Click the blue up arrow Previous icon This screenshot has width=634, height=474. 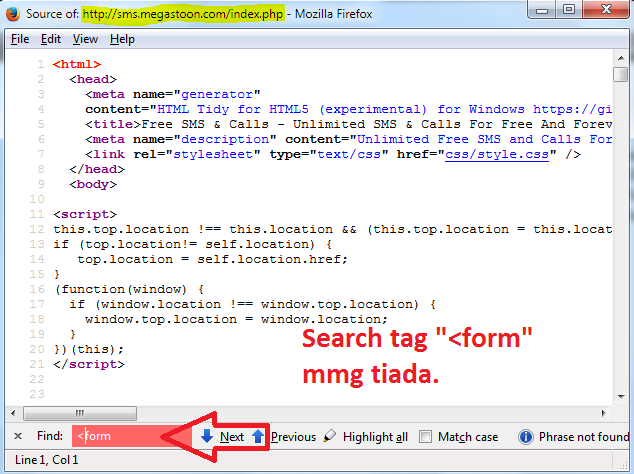[258, 436]
